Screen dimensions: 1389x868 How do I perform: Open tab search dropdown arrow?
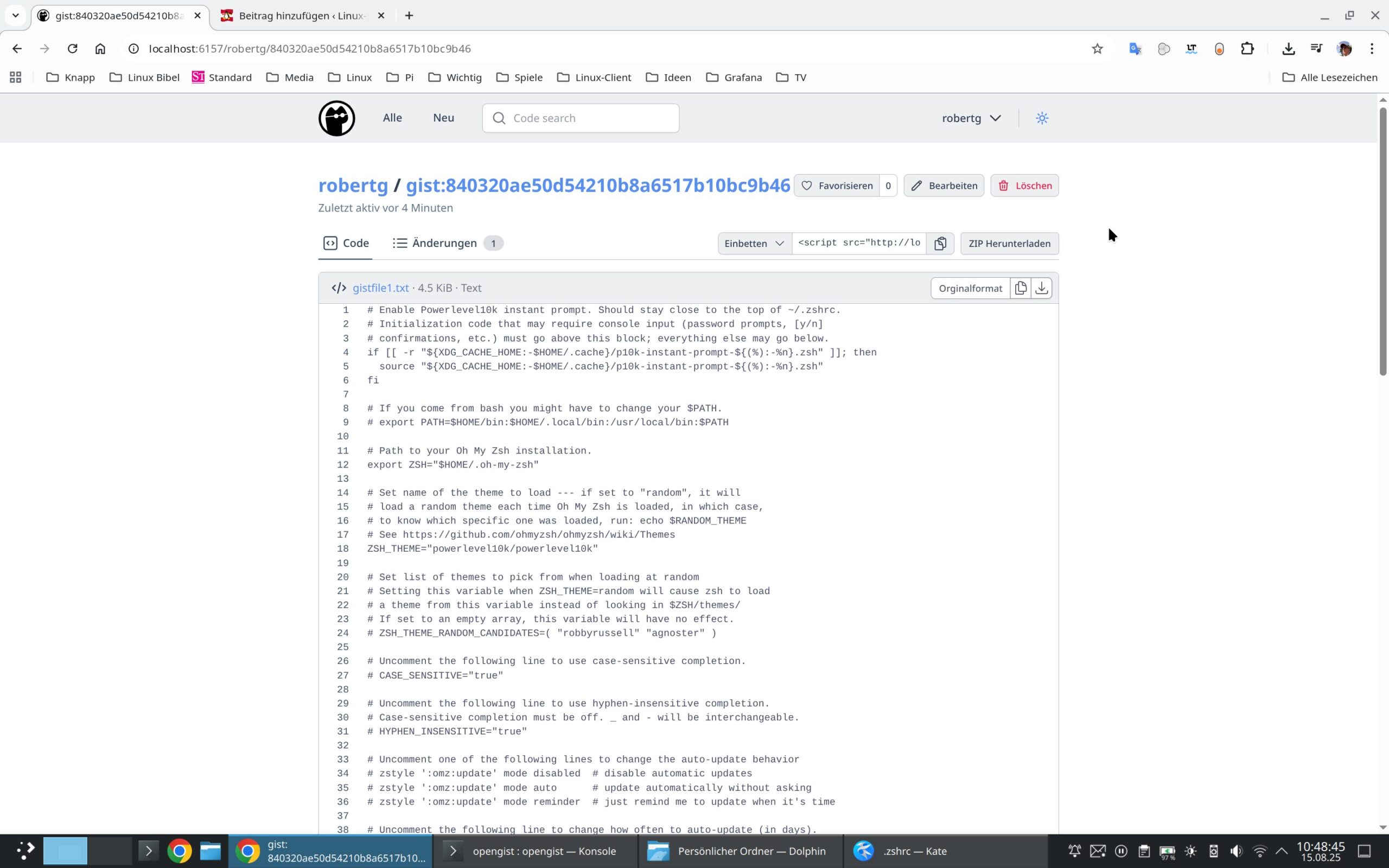pyautogui.click(x=16, y=16)
